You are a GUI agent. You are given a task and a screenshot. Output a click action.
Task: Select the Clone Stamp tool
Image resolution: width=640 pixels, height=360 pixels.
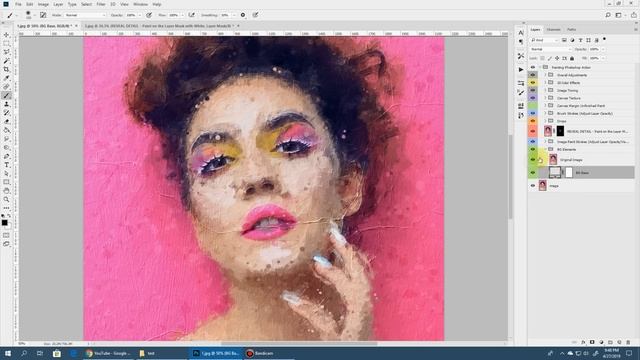point(6,104)
